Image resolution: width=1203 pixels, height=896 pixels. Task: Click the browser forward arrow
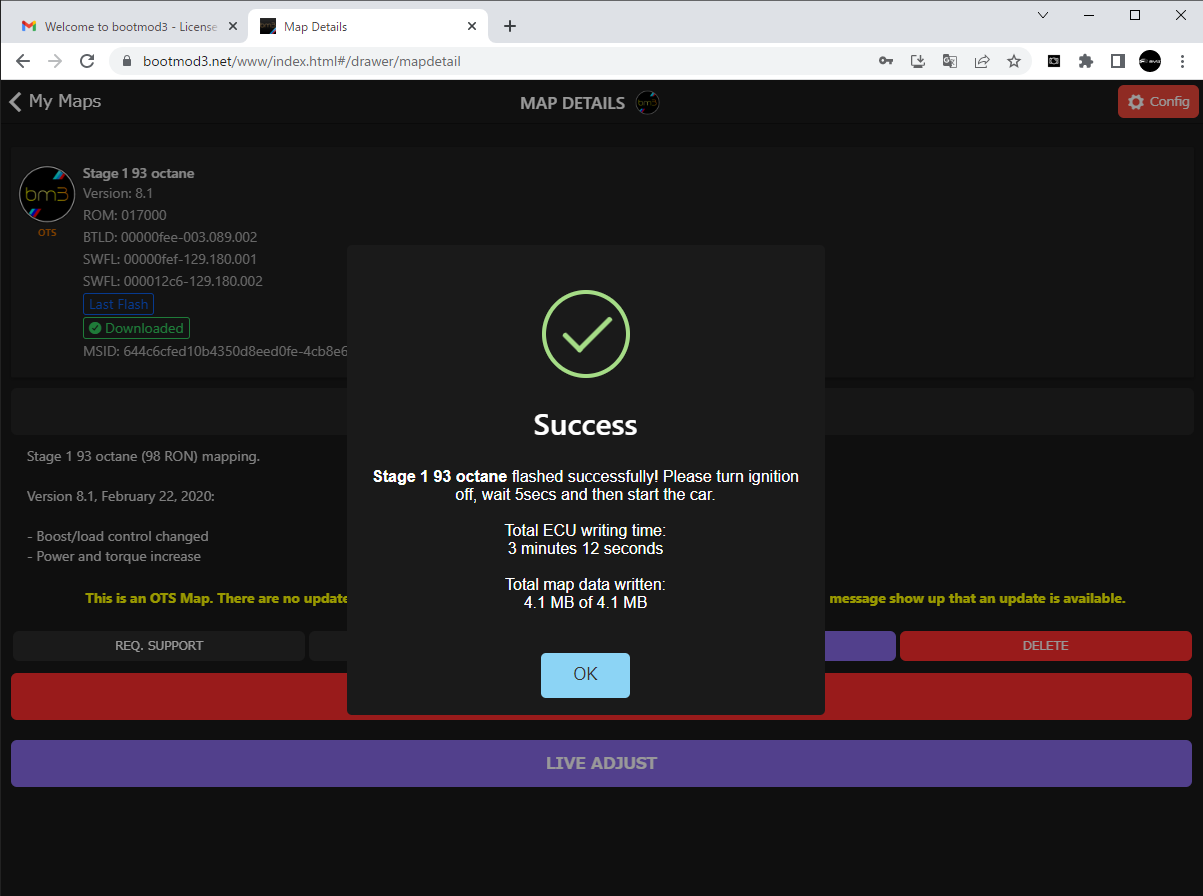[x=56, y=61]
